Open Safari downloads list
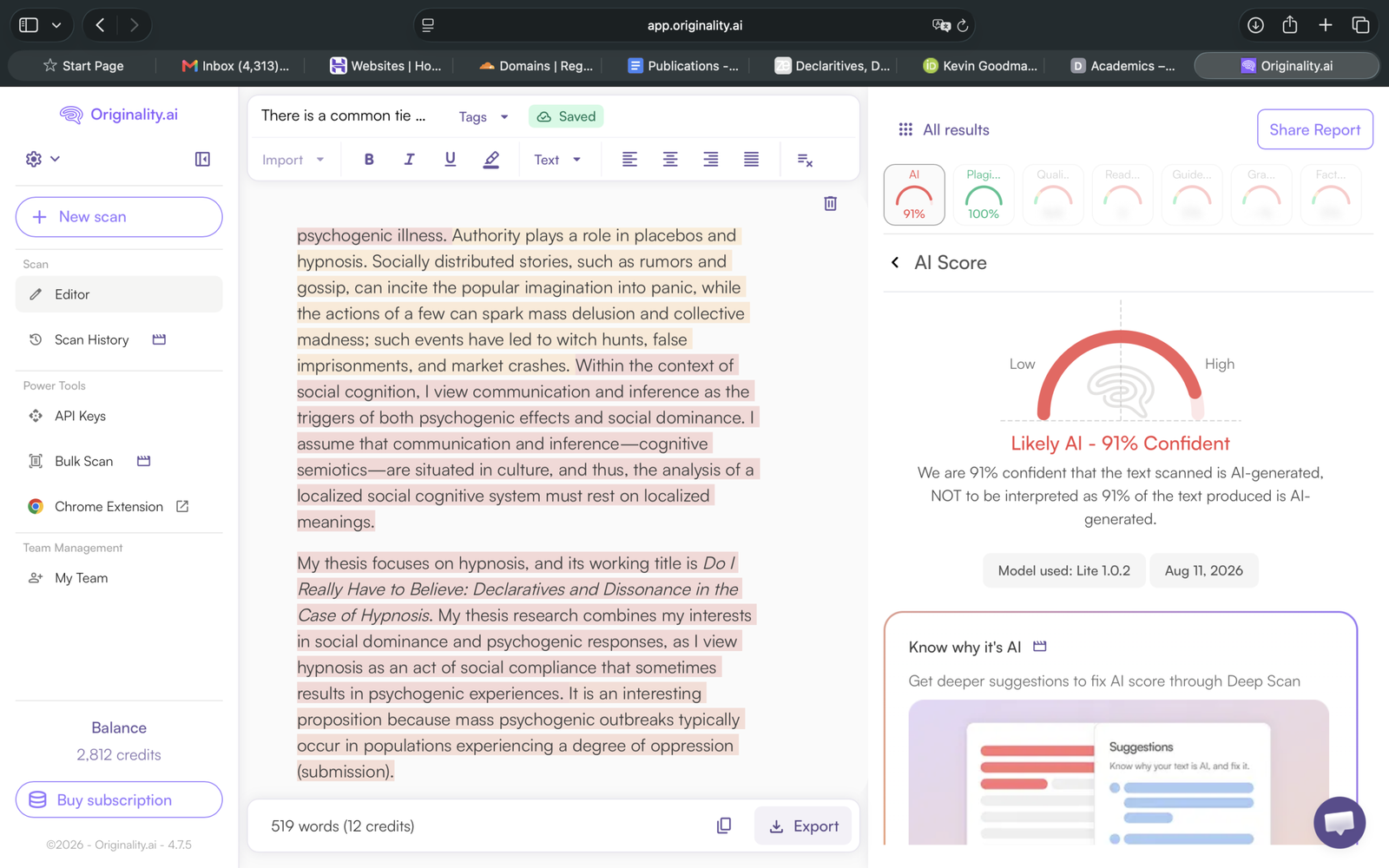 pos(1255,25)
